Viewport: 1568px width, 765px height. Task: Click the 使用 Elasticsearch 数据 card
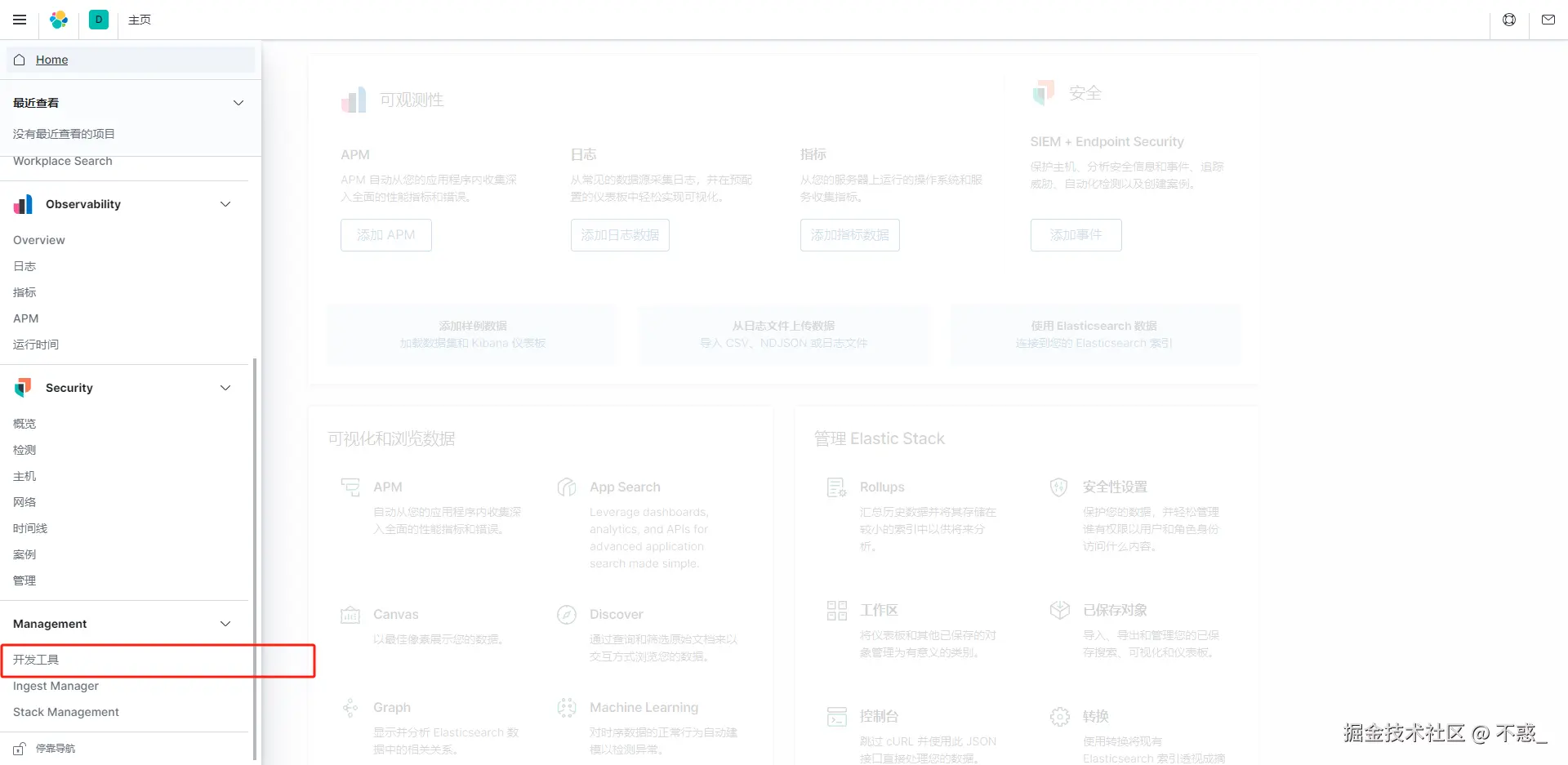[x=1094, y=335]
